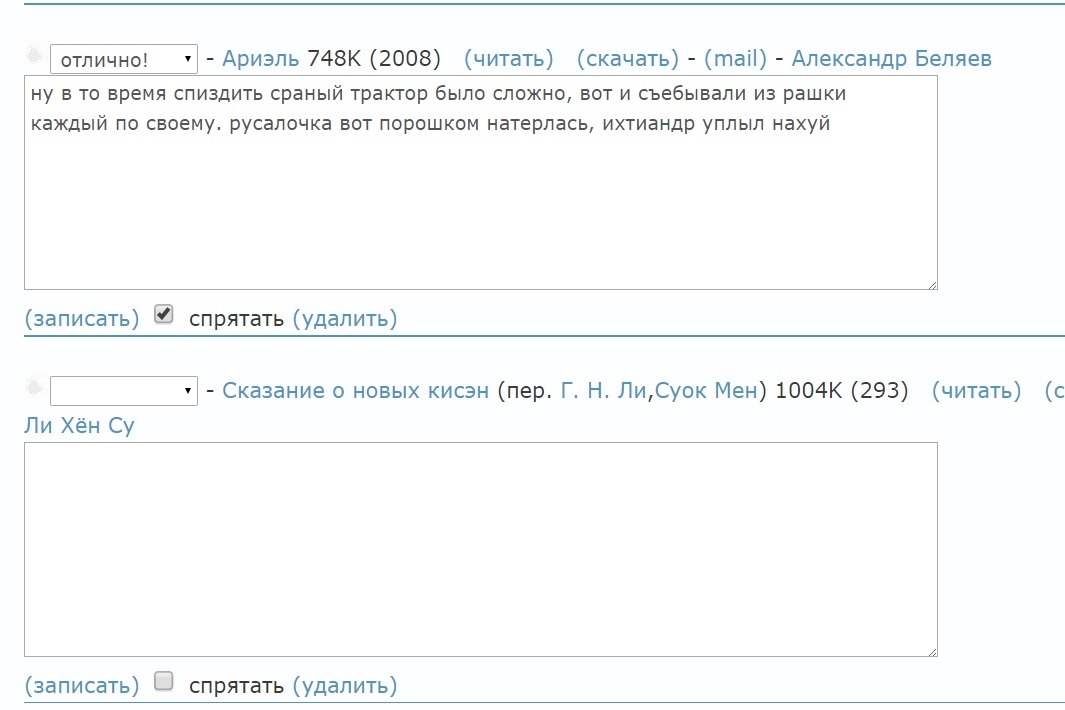The height and width of the screenshot is (710, 1065).
Task: Check спрятать checkbox under the empty review
Action: pyautogui.click(x=164, y=681)
